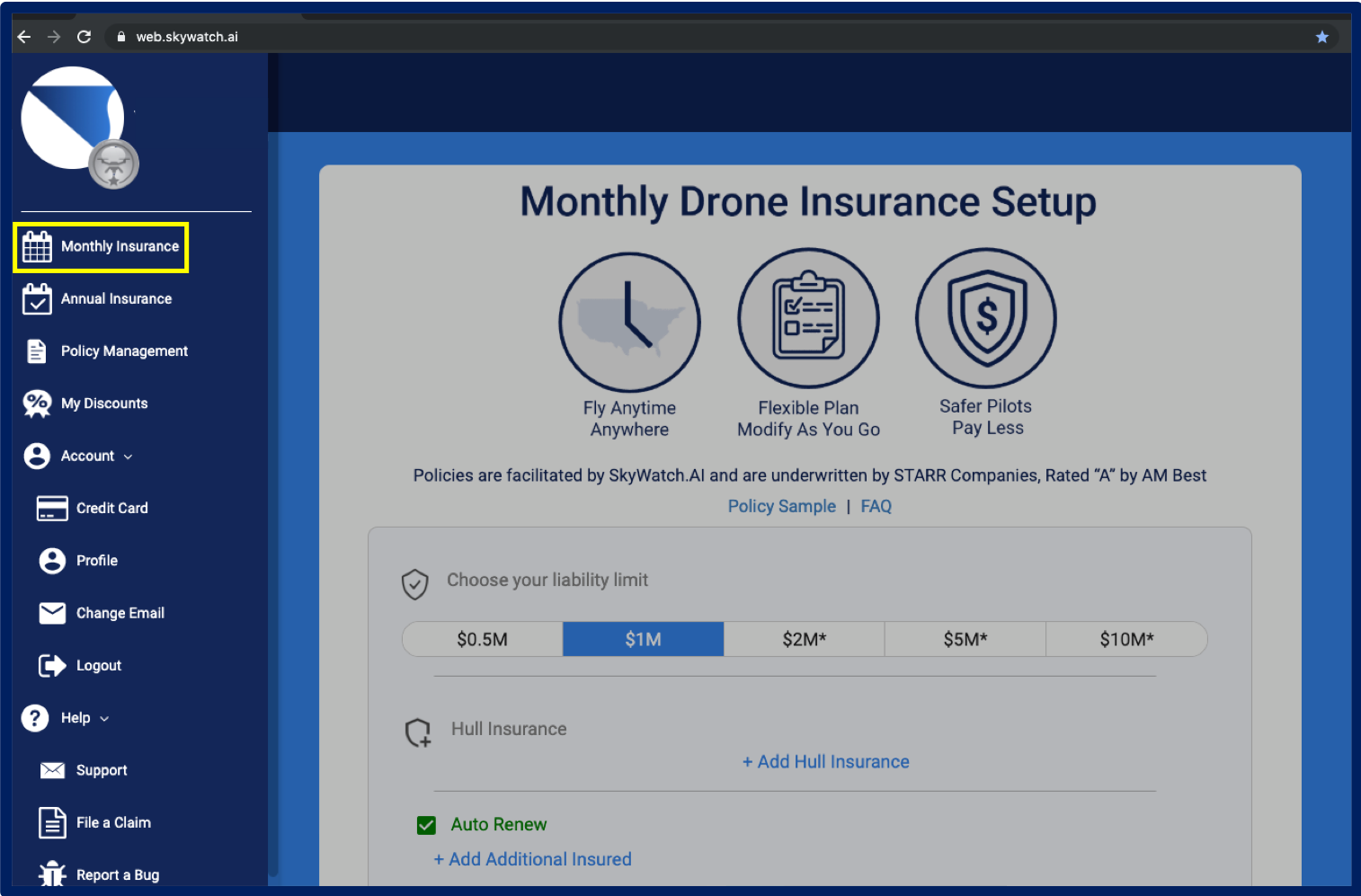Pick the $10M* liability limit
1361x896 pixels.
point(1126,639)
